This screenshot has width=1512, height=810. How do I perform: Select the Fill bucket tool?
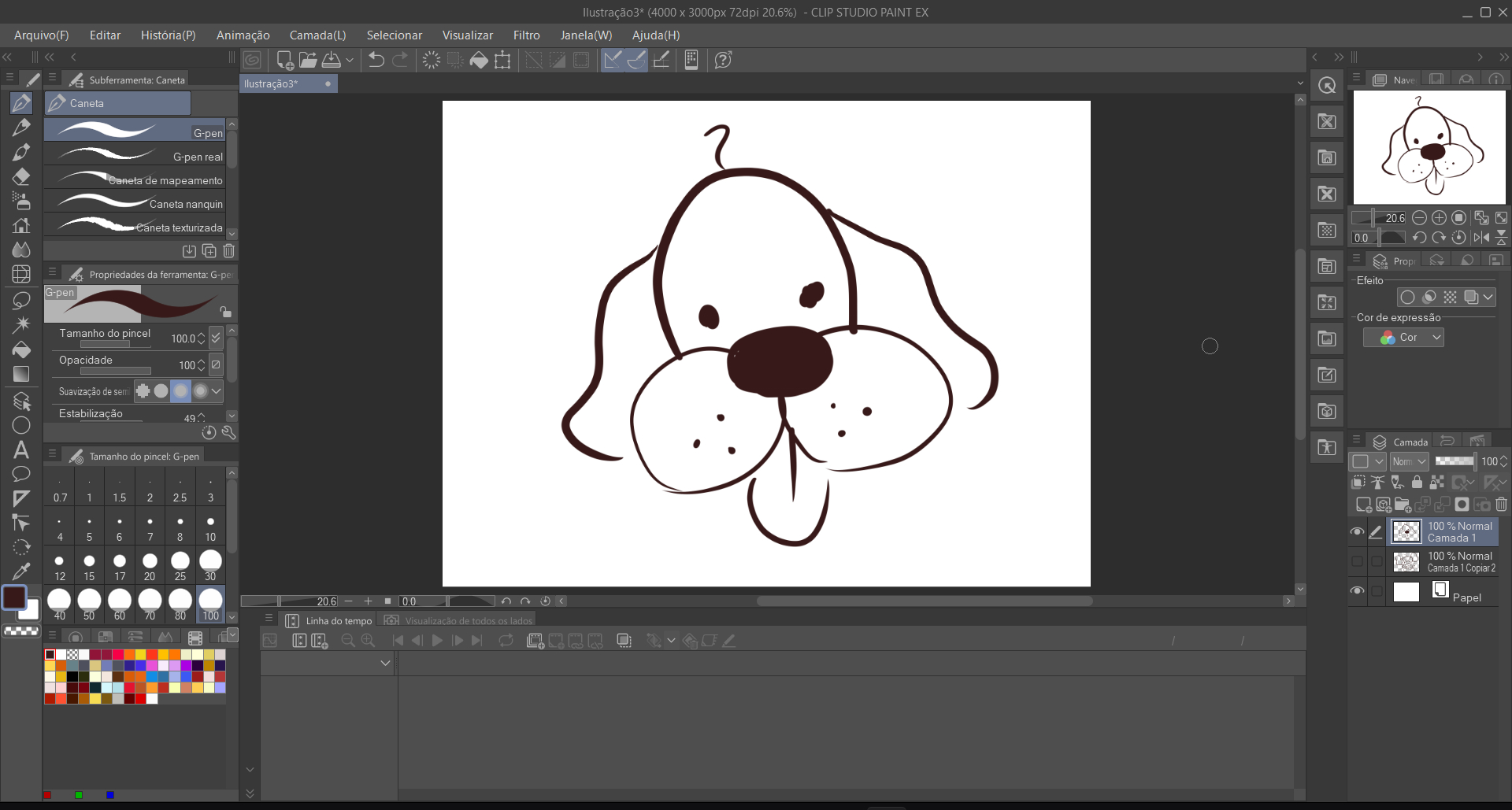[21, 350]
